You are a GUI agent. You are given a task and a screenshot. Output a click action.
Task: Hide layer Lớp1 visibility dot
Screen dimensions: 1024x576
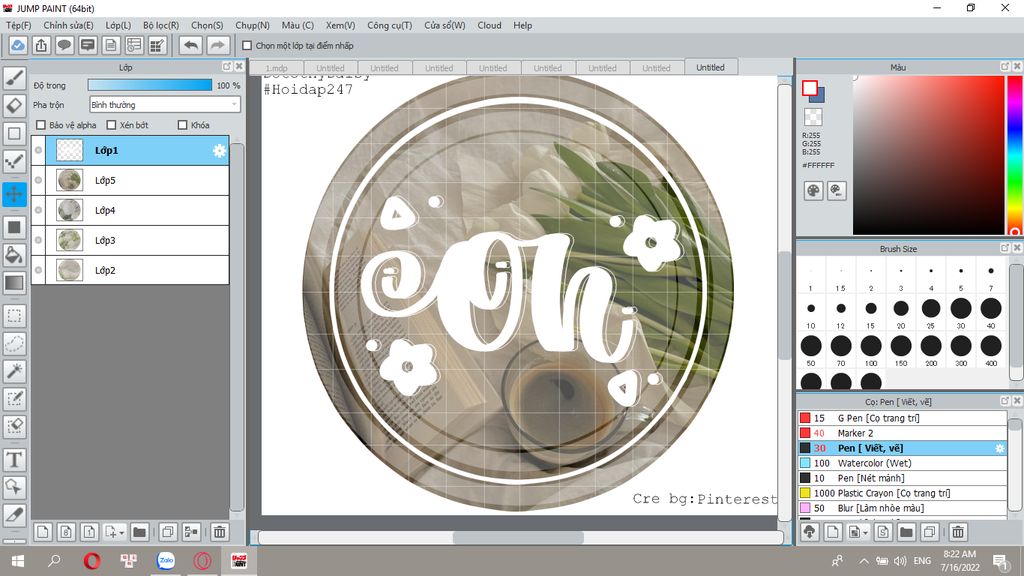point(39,150)
